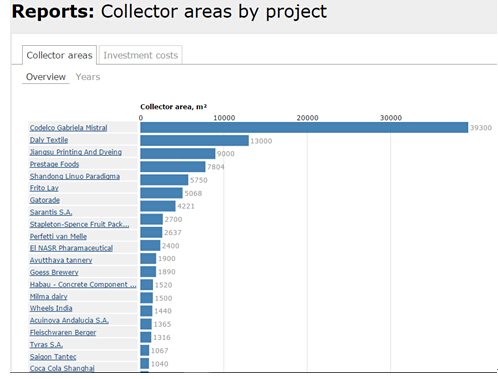
Task: Open the Acuinova Andalucia S.A. link
Action: click(69, 320)
